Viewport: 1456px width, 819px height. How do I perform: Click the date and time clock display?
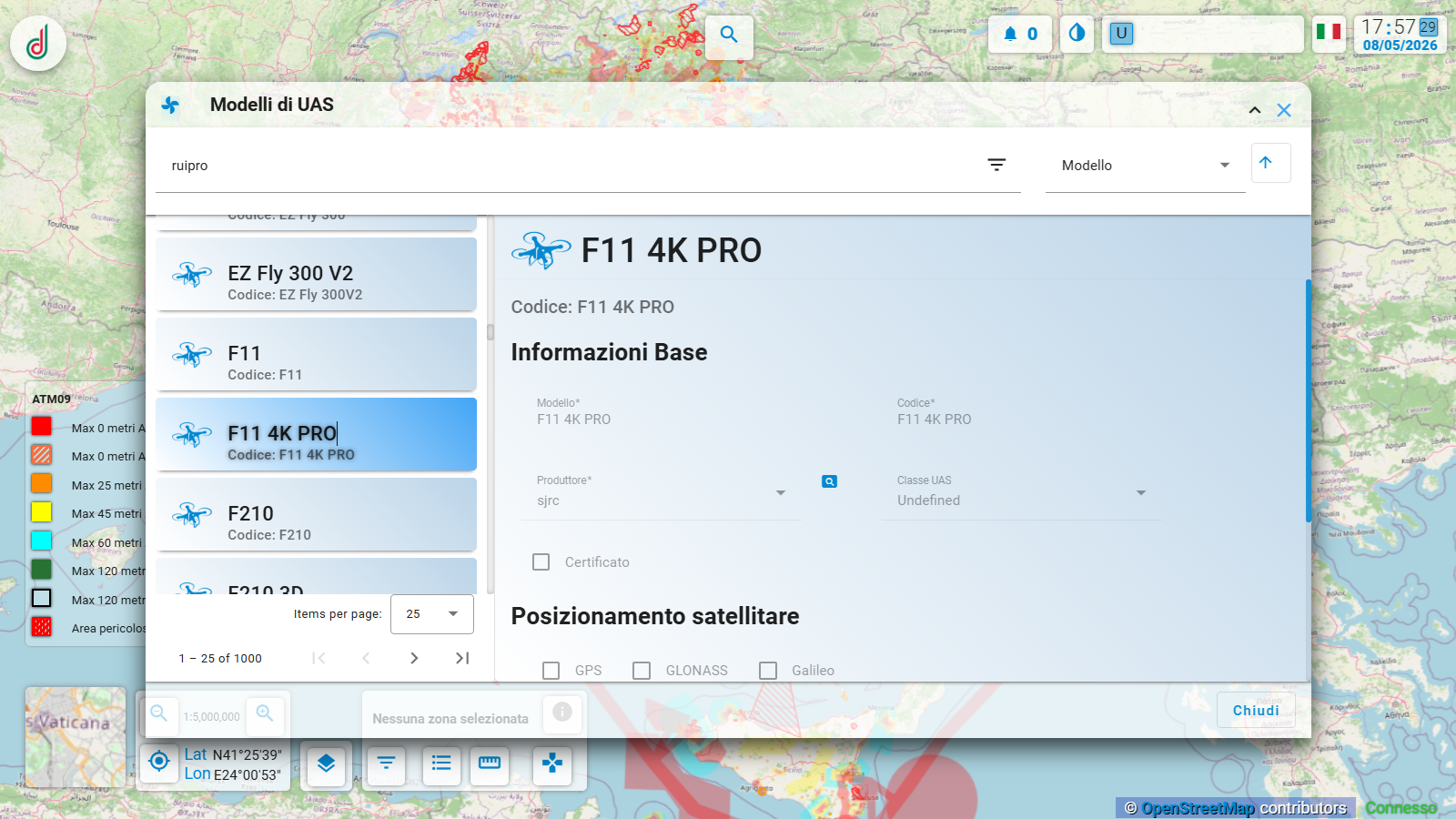1400,35
